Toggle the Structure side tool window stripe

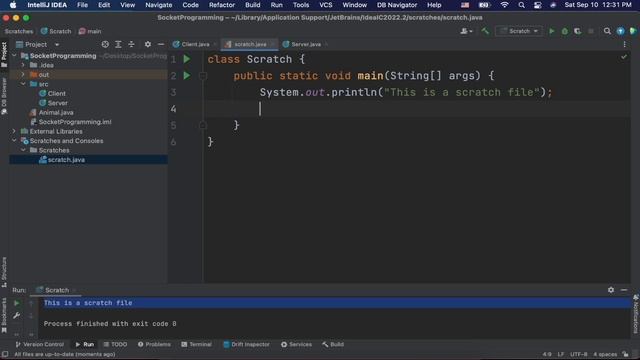(4, 271)
